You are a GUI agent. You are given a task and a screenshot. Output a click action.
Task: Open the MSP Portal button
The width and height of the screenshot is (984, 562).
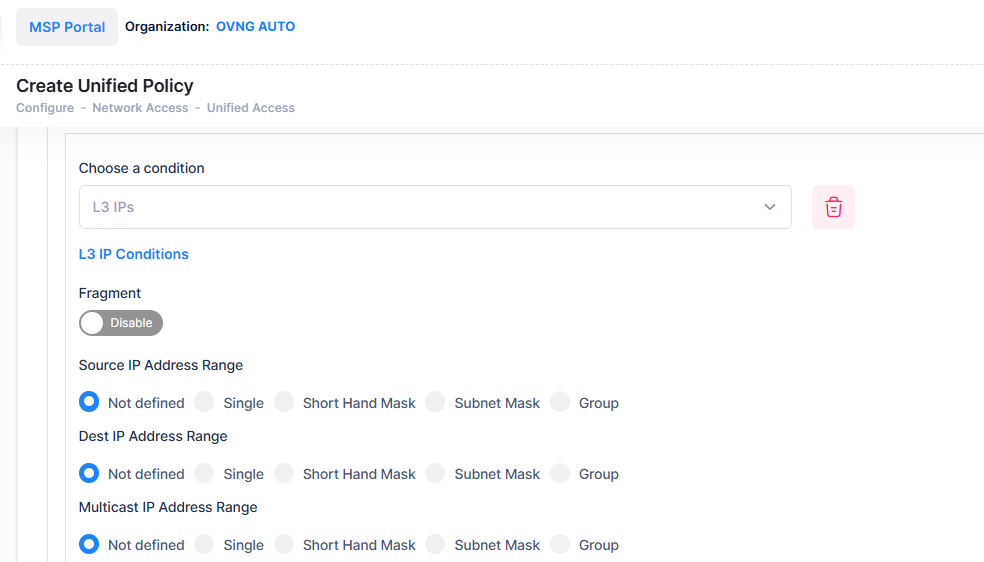pyautogui.click(x=67, y=27)
